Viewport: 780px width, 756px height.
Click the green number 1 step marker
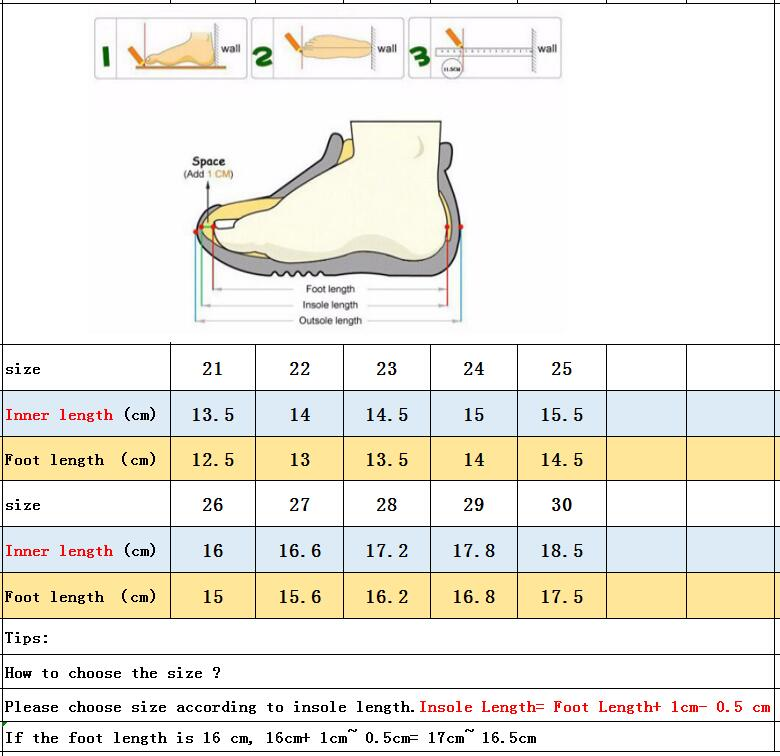coord(105,58)
